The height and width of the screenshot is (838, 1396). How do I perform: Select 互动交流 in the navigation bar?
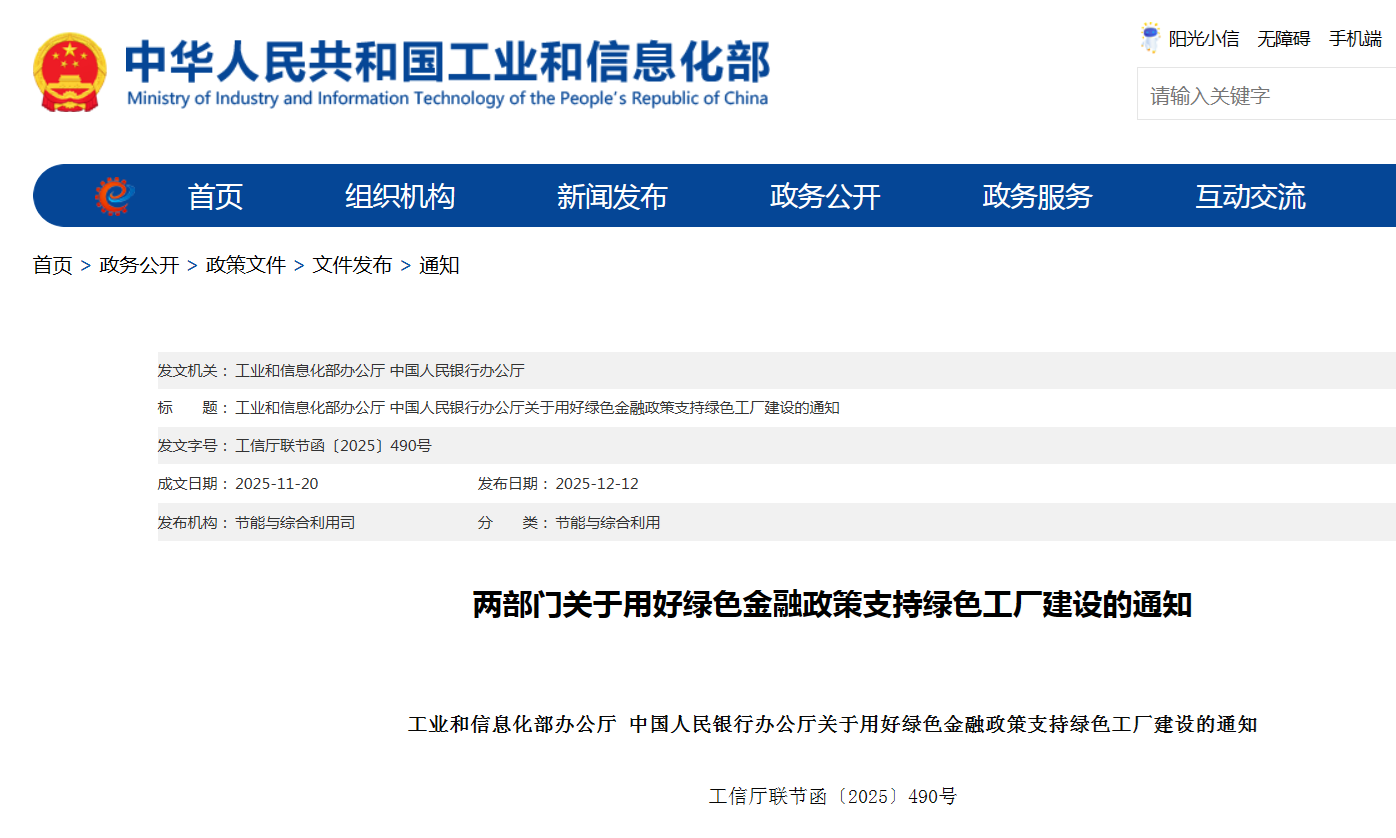coord(1250,197)
